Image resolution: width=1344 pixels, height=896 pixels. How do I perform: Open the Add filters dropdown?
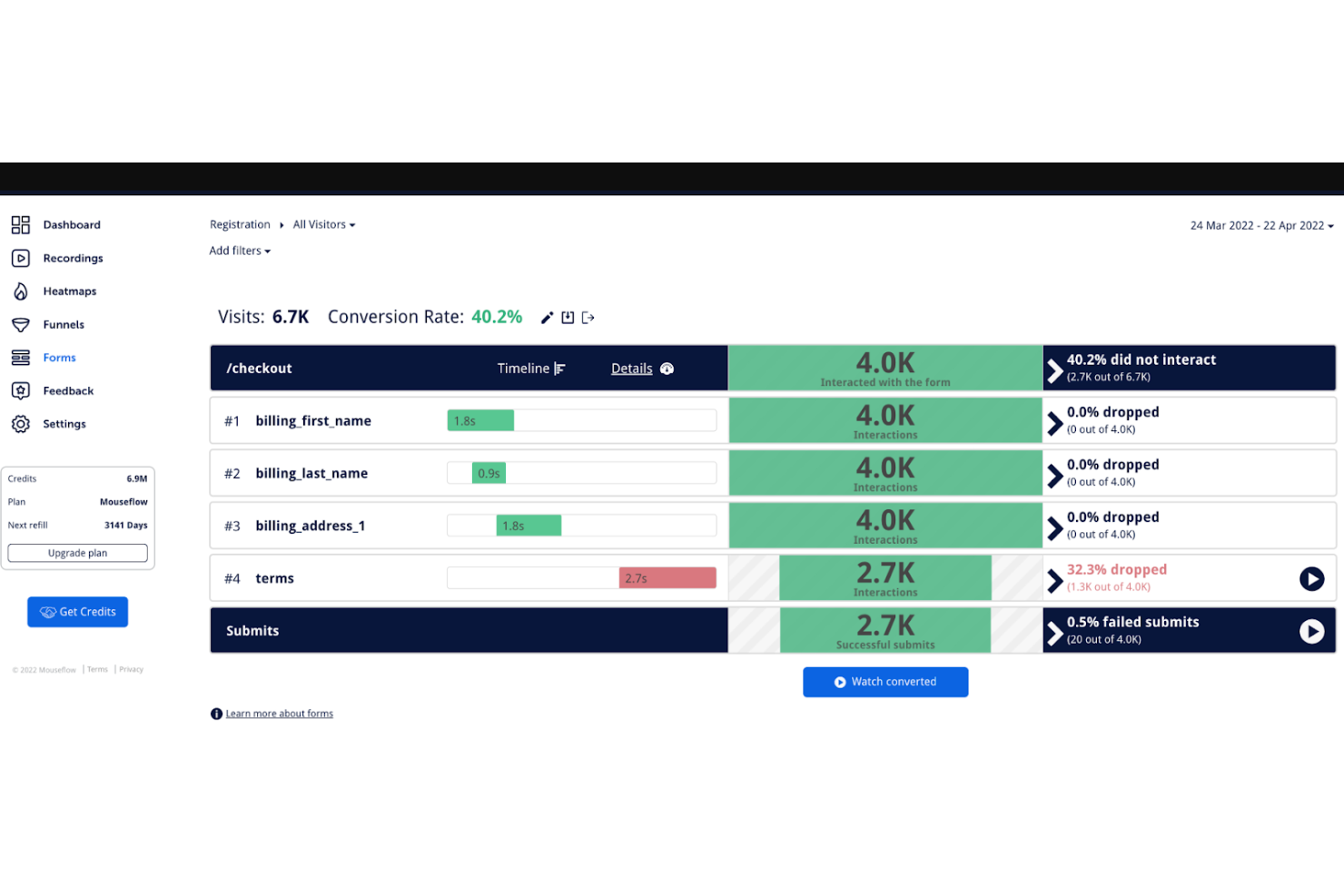[x=239, y=251]
